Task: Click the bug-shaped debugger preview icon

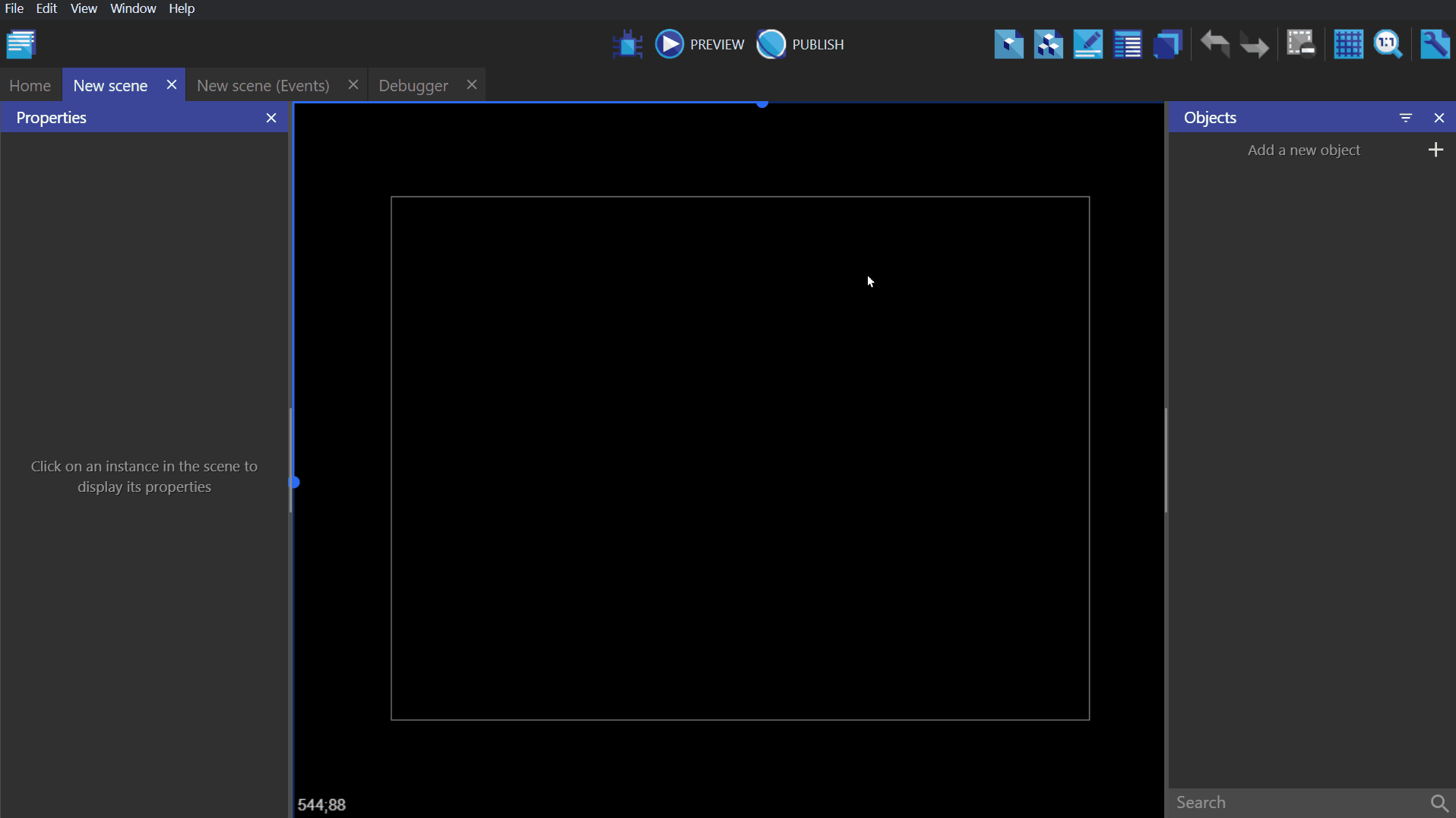Action: coord(628,44)
